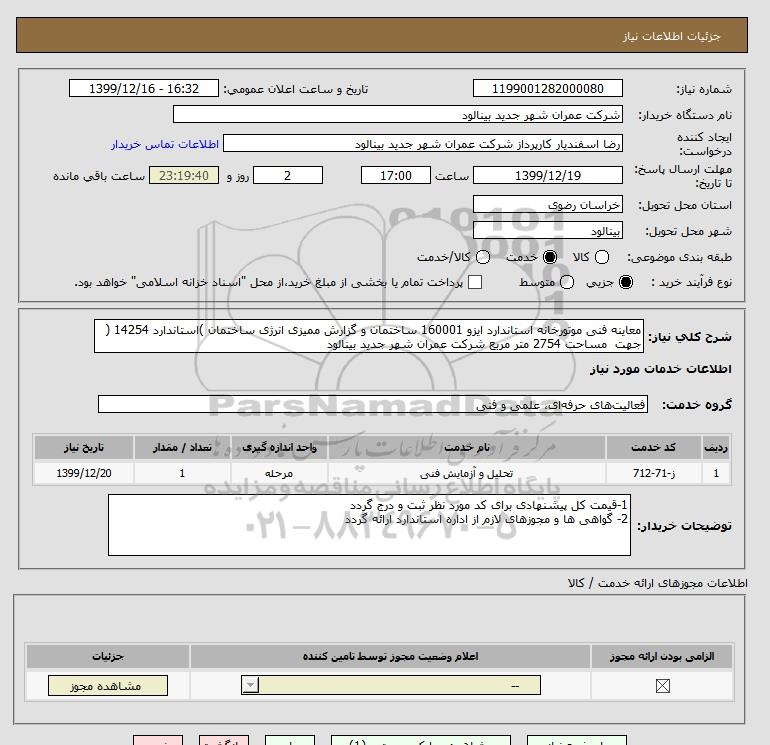Click the province field خراسان رضوی
Viewport: 770px width, 745px height.
(x=548, y=204)
